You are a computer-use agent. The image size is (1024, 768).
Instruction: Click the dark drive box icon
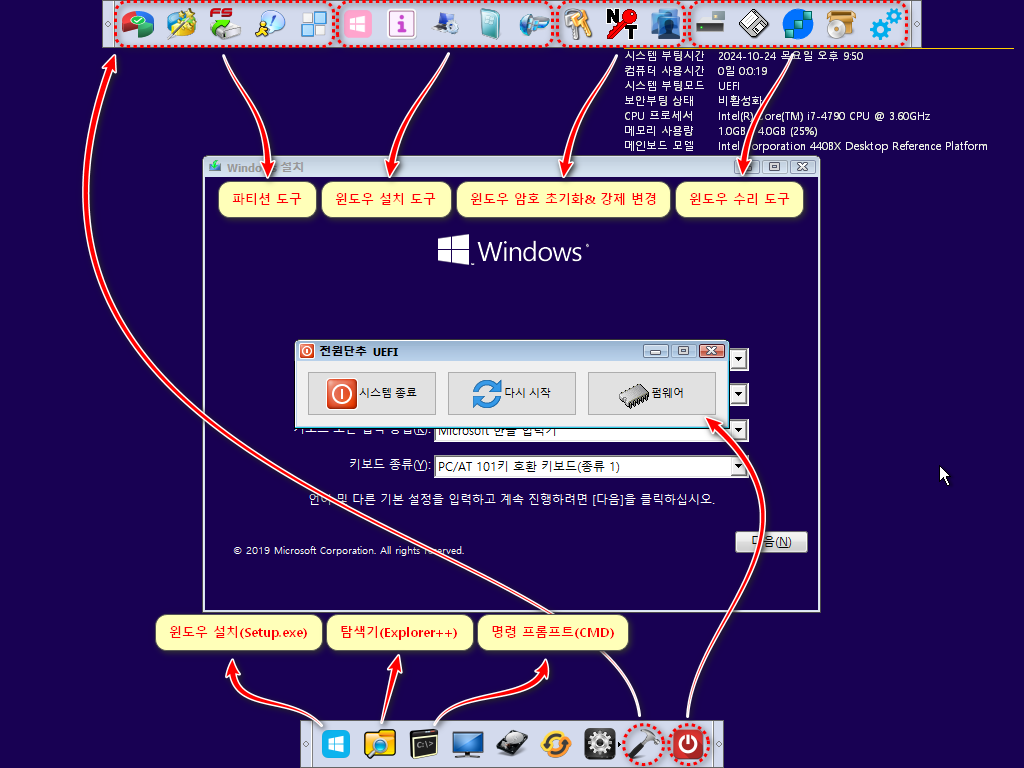(710, 24)
